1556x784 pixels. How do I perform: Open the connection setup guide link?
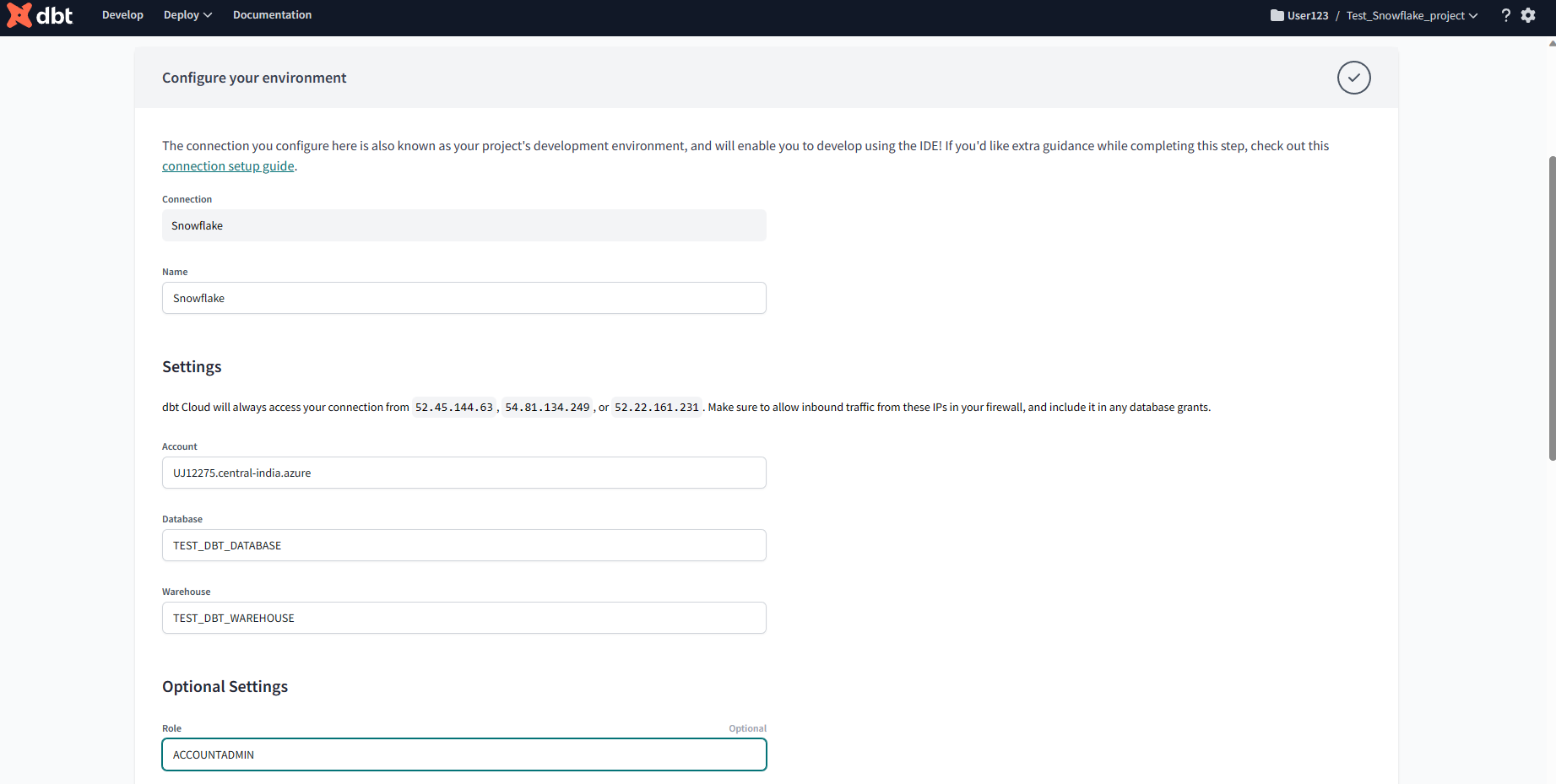point(228,166)
